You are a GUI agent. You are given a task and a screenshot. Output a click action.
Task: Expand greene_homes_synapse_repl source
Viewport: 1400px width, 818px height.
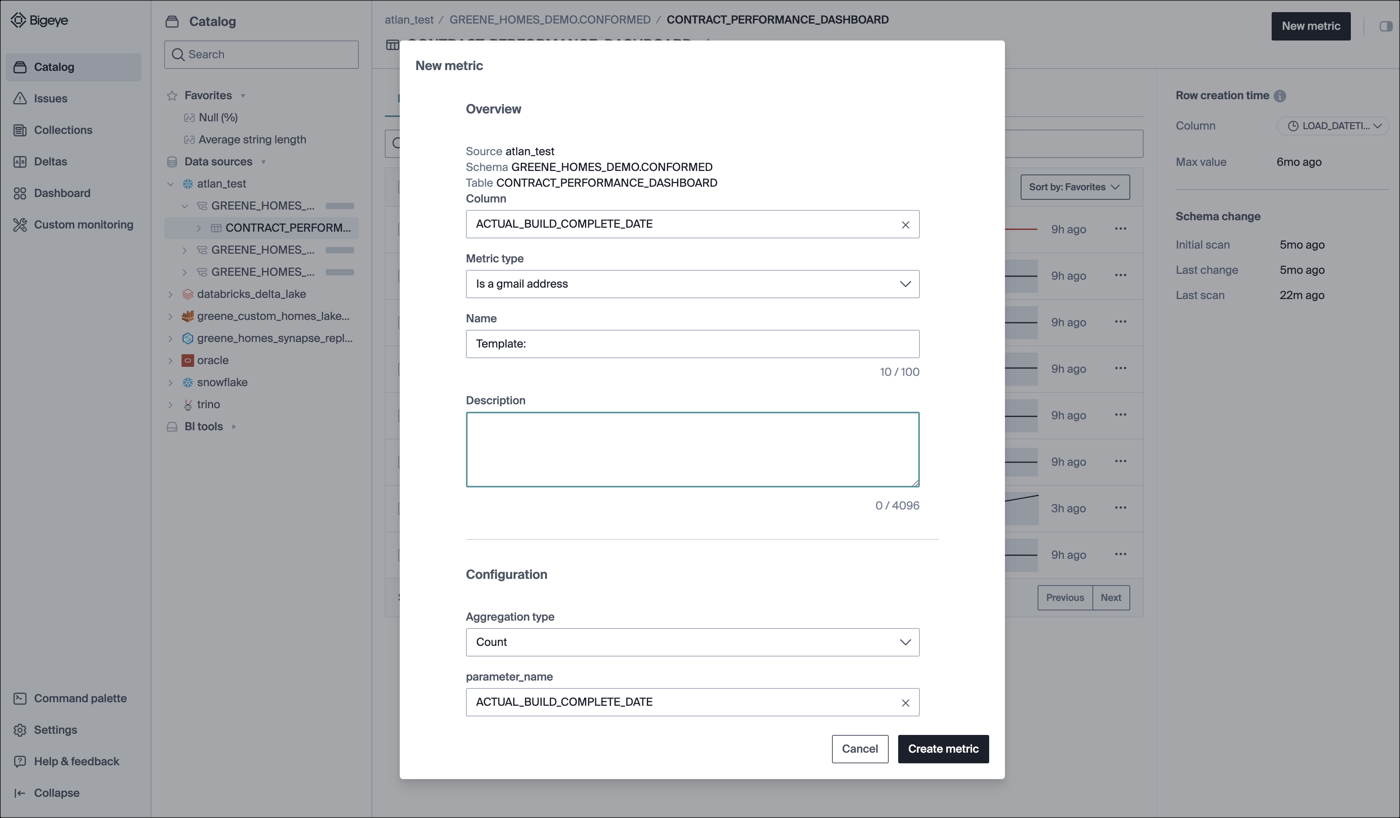tap(170, 338)
